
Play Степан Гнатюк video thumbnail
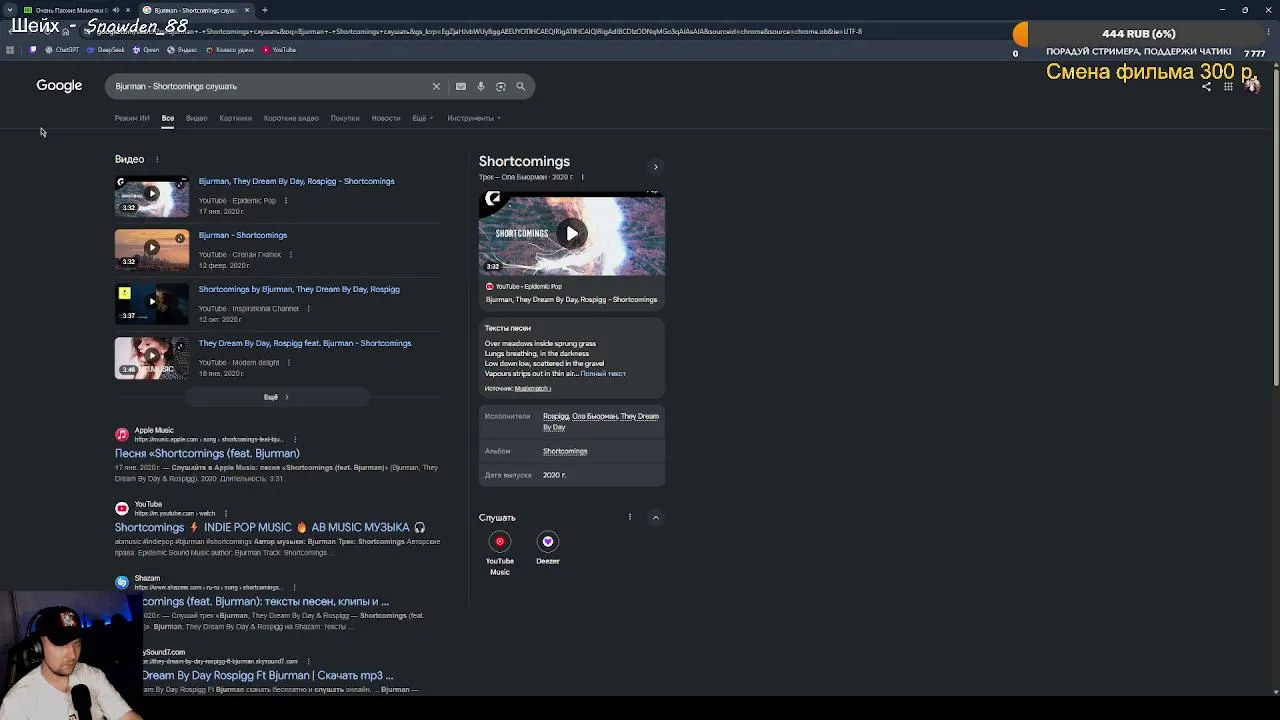point(152,250)
